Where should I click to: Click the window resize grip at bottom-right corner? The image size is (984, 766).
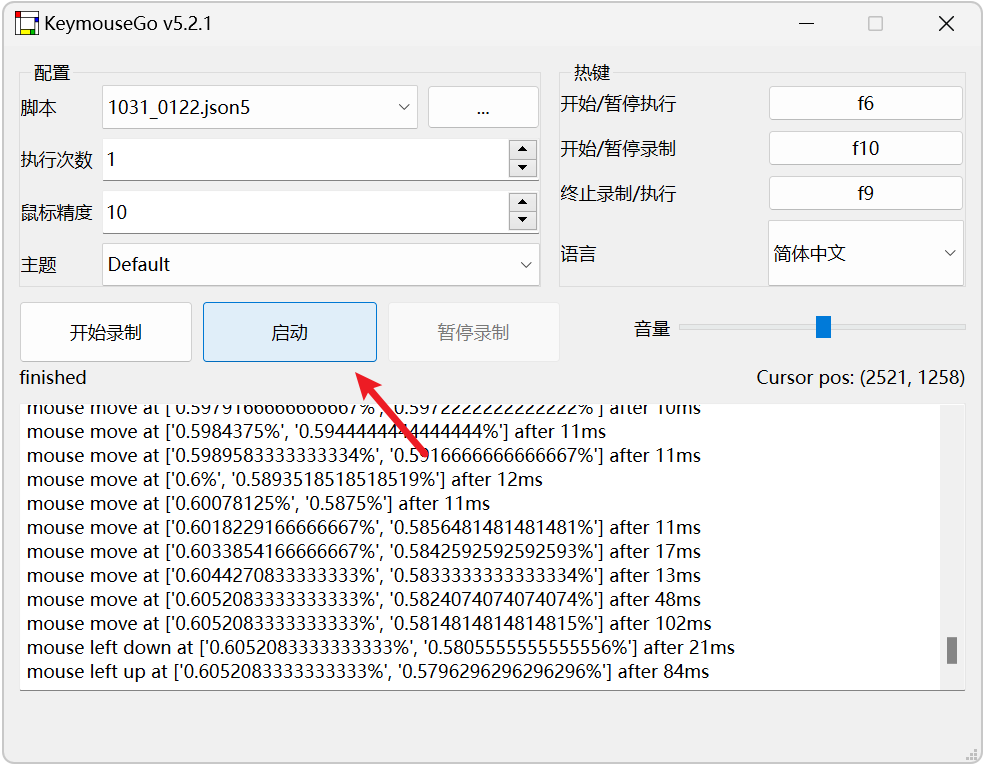971,753
